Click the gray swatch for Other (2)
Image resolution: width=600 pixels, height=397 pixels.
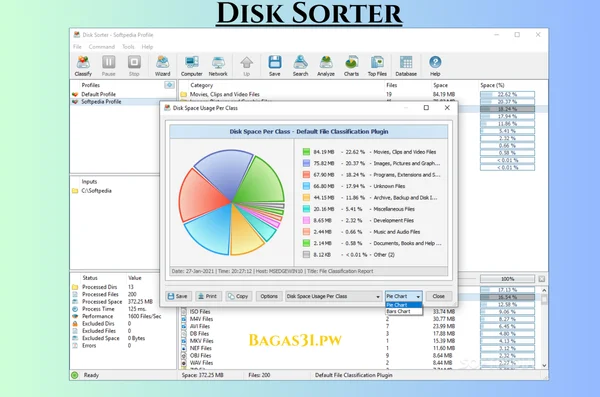(306, 255)
